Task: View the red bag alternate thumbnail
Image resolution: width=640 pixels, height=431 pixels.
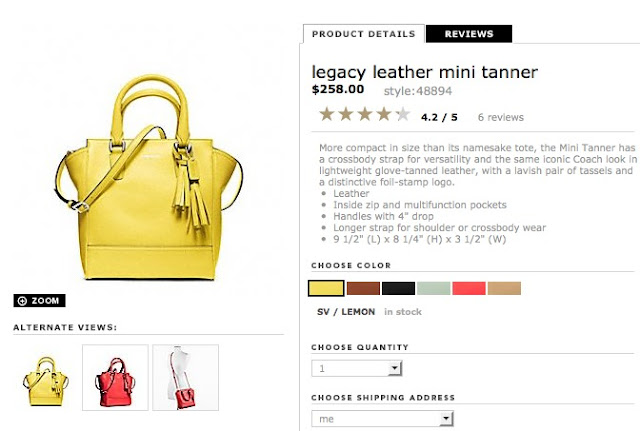Action: coord(116,378)
